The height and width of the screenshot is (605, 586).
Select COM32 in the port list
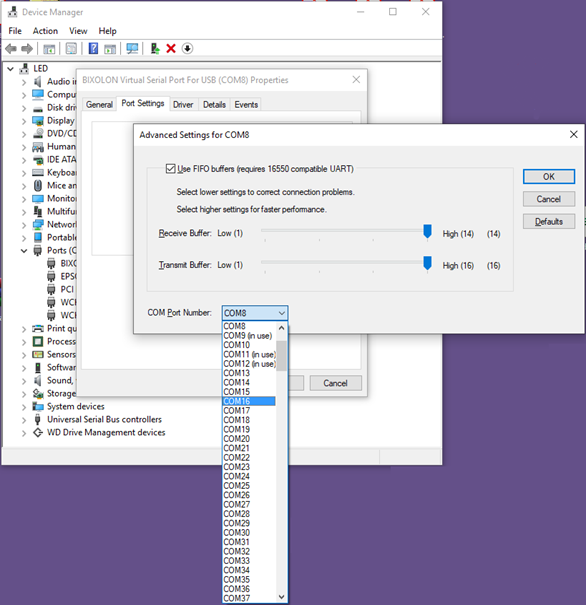coord(249,551)
